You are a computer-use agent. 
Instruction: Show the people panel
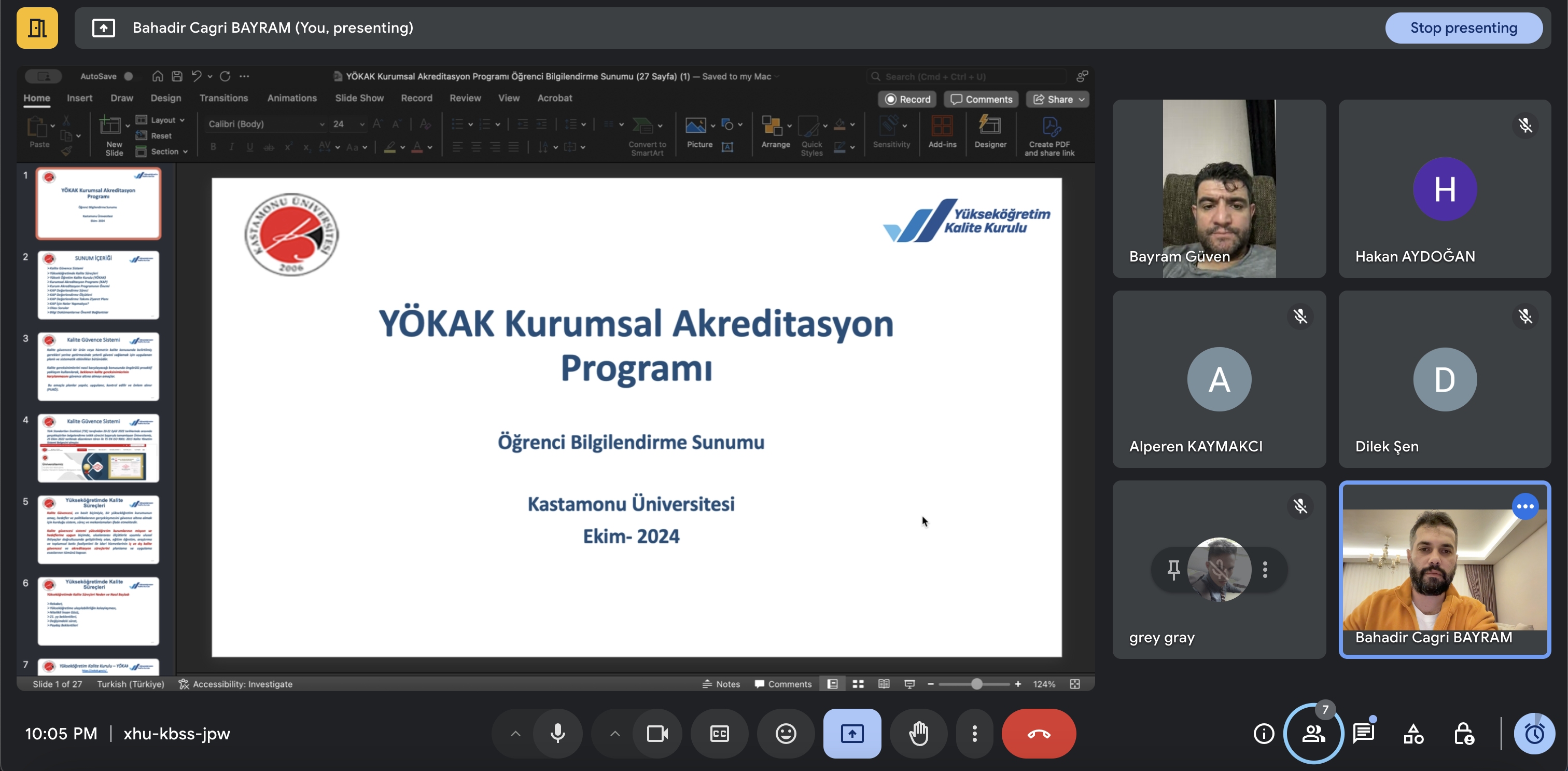(1313, 733)
